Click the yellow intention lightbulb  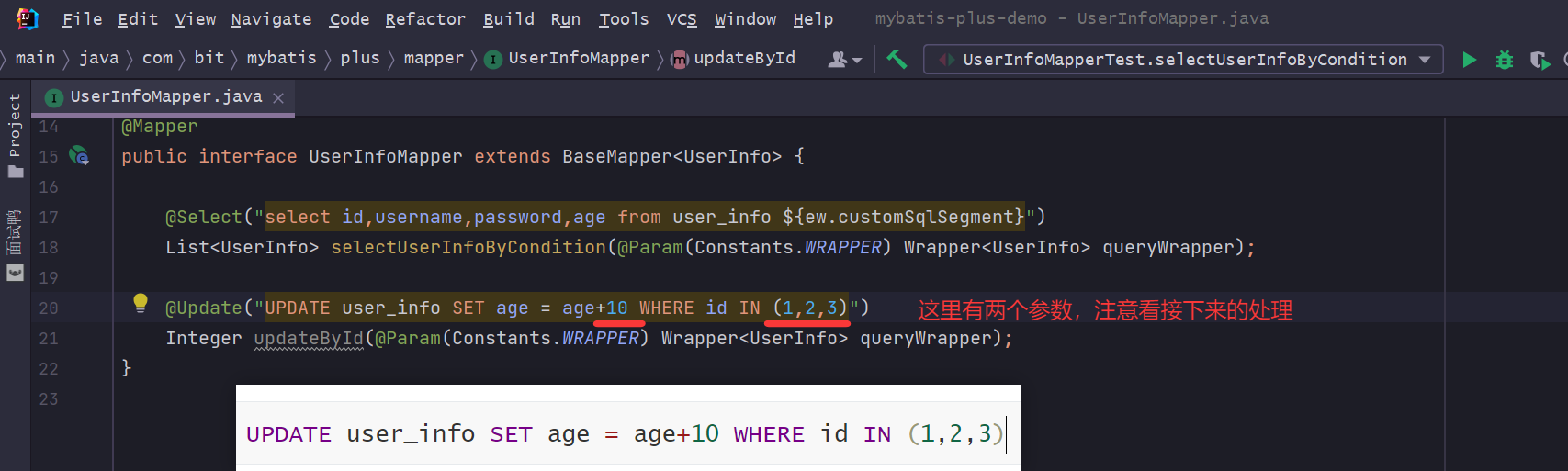coord(140,303)
